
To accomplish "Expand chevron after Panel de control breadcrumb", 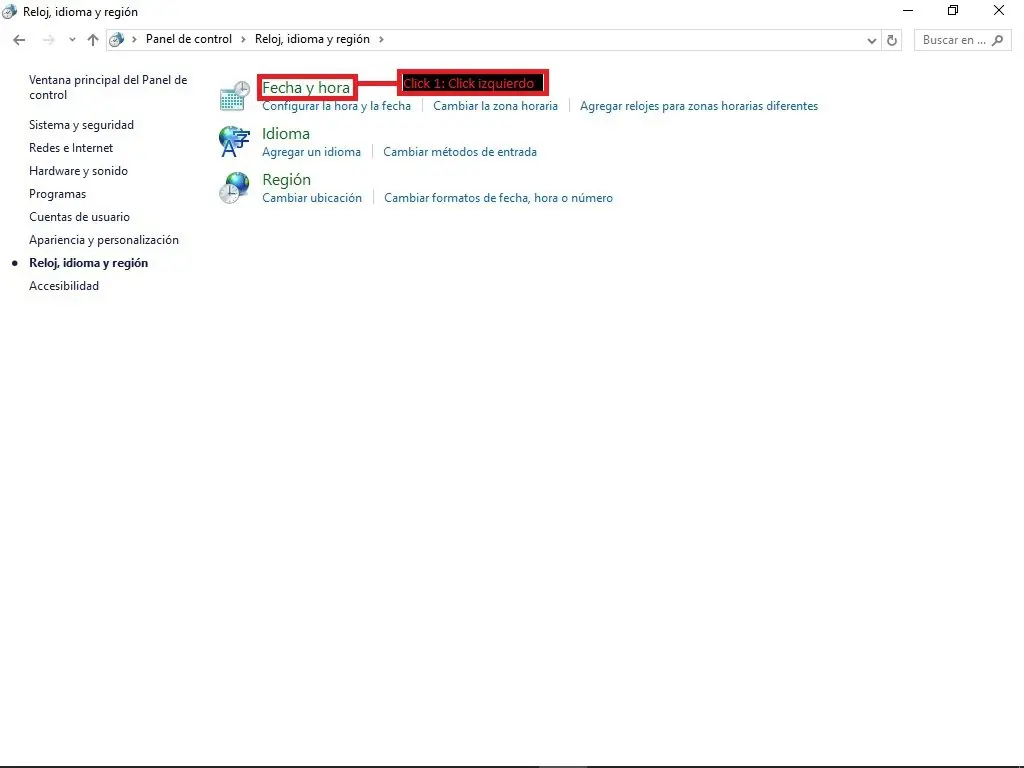I will (x=243, y=39).
